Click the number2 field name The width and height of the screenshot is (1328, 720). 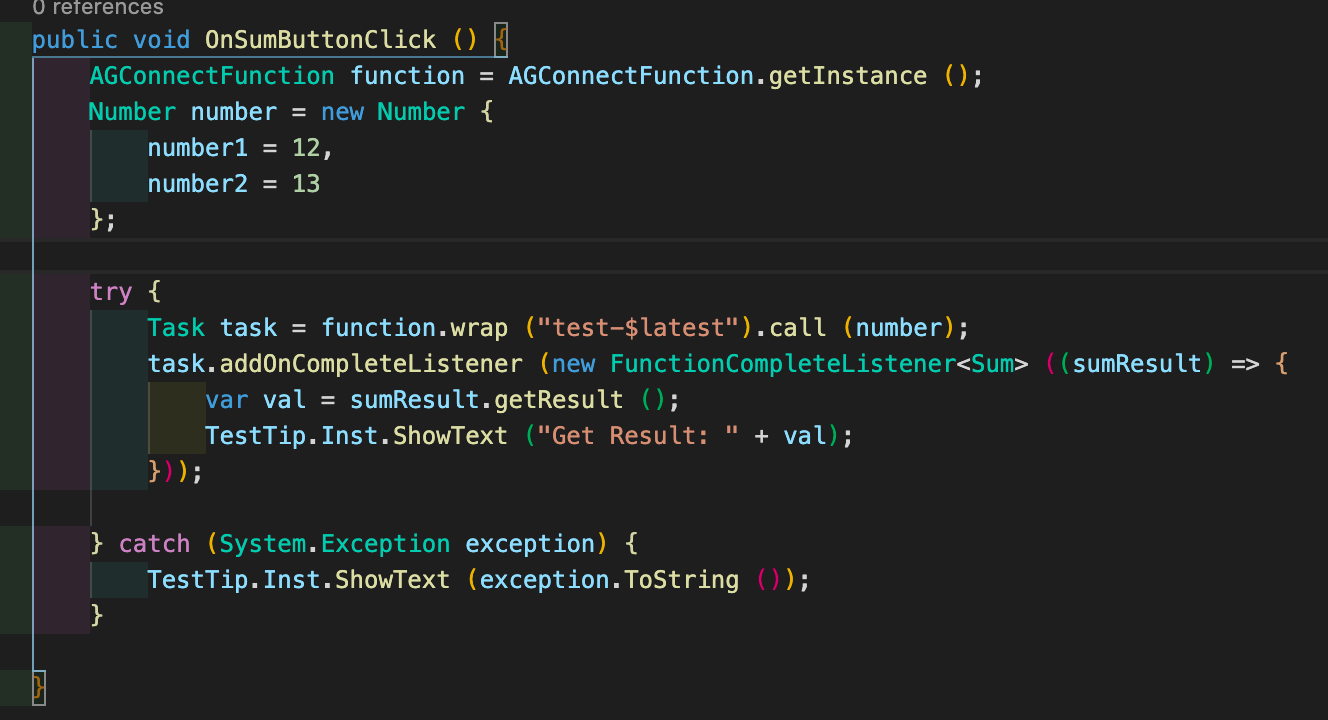(198, 184)
